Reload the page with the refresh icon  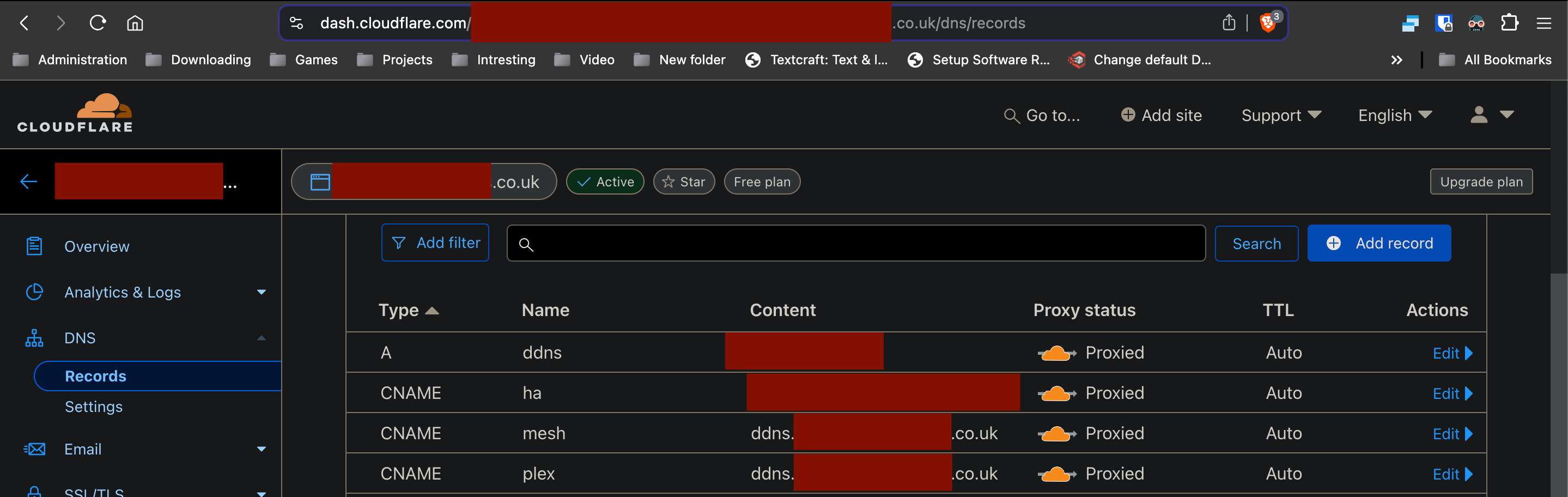coord(98,23)
